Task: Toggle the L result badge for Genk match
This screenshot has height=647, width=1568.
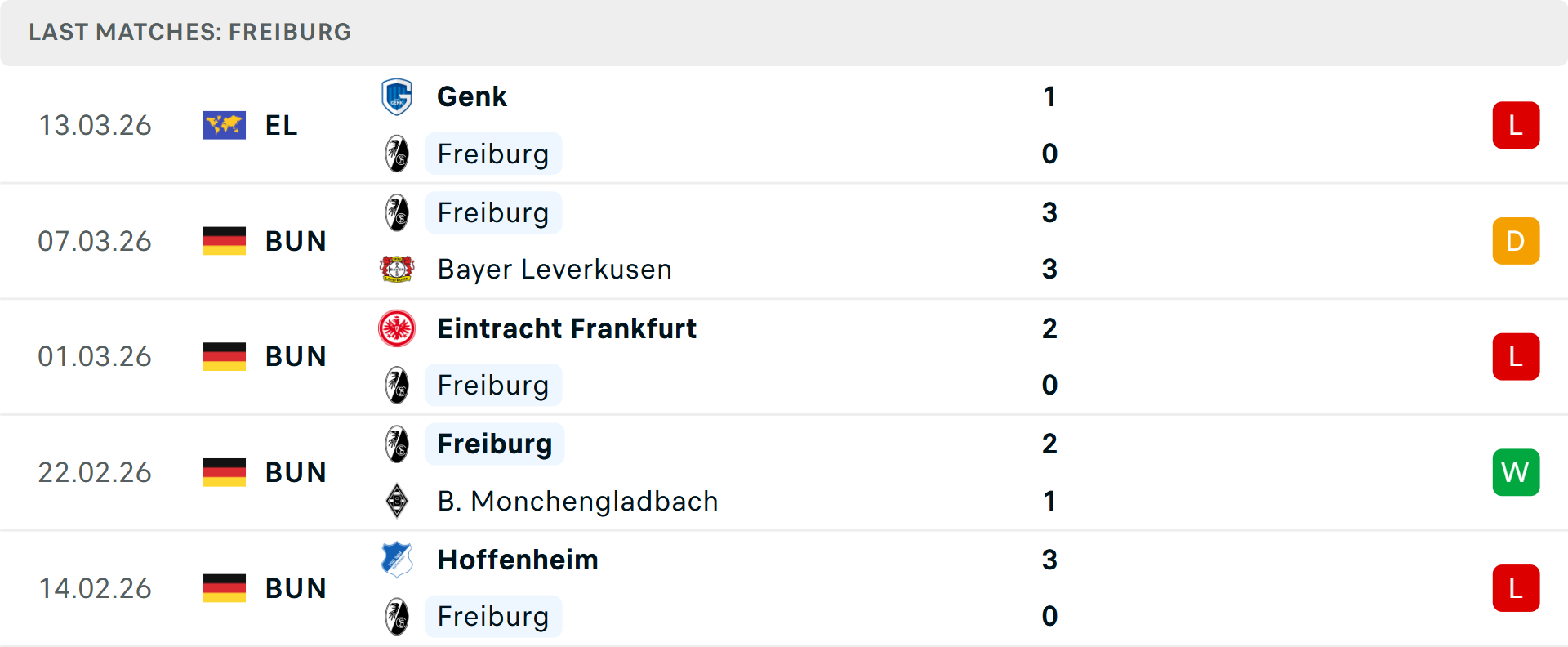Action: pos(1516,124)
